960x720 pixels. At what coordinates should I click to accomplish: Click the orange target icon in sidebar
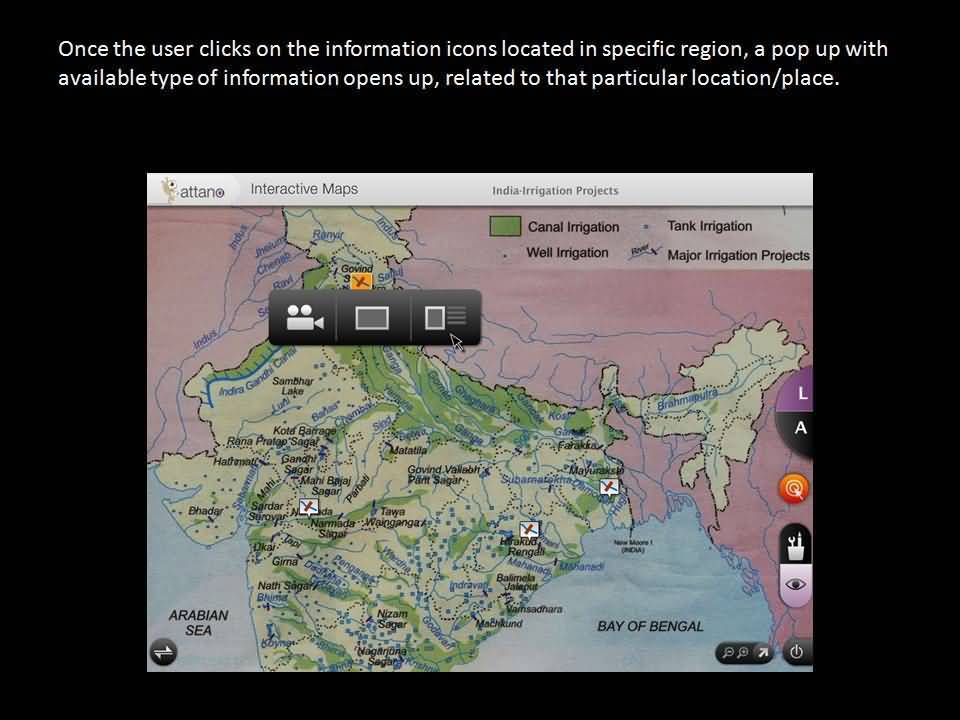[794, 488]
